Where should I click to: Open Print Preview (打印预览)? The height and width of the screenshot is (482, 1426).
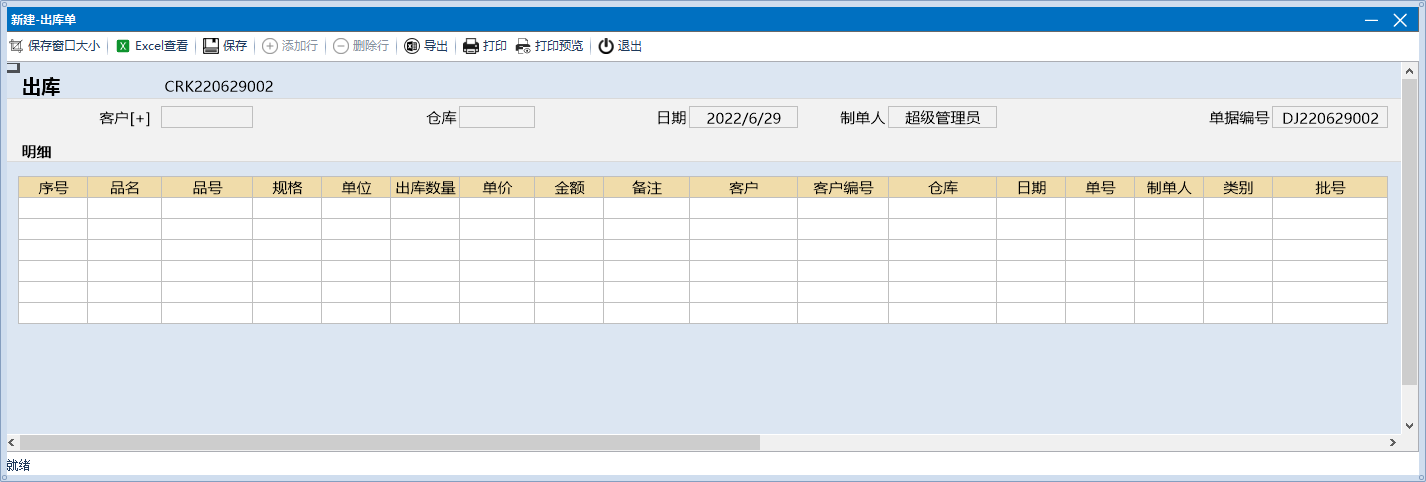click(523, 46)
